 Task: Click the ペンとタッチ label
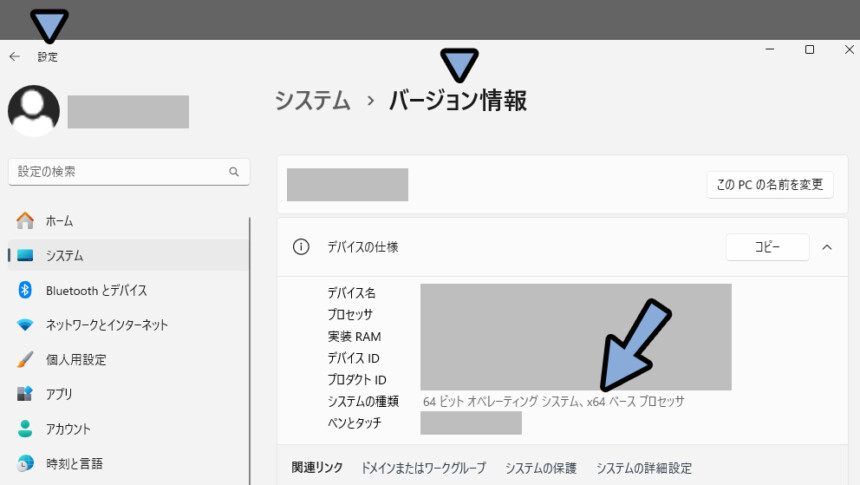(354, 422)
